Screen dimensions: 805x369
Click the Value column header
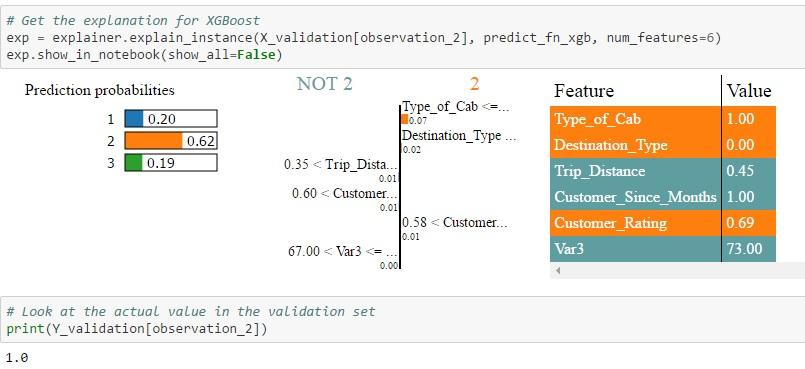pos(749,91)
